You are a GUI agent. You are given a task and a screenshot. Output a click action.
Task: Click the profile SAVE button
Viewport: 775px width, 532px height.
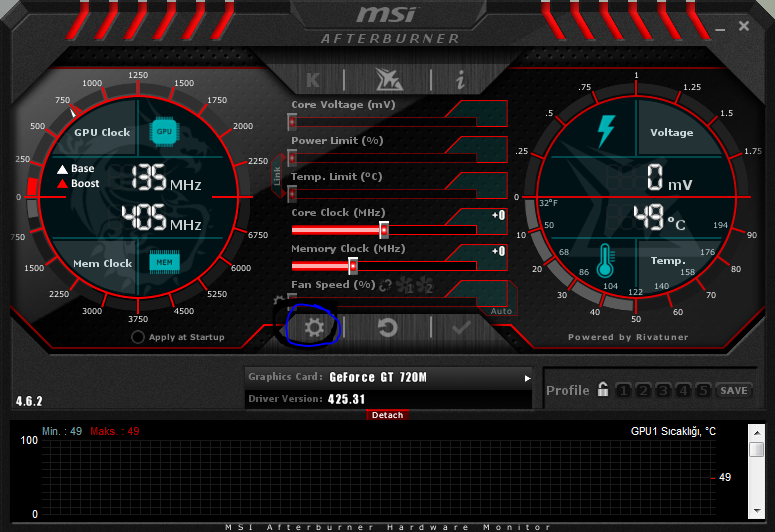pyautogui.click(x=733, y=391)
